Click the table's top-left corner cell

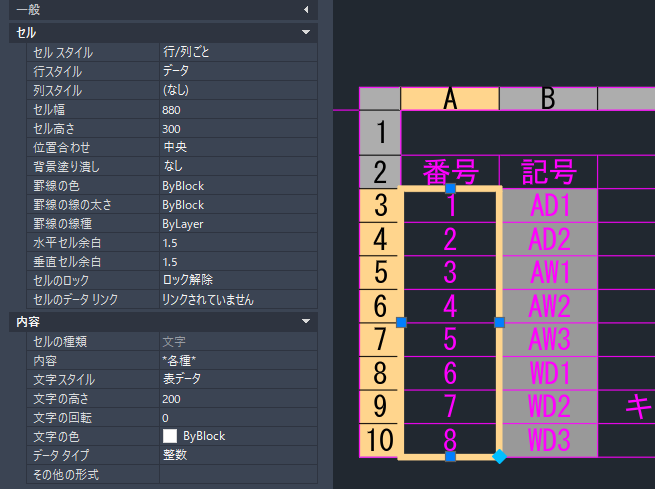pos(379,98)
